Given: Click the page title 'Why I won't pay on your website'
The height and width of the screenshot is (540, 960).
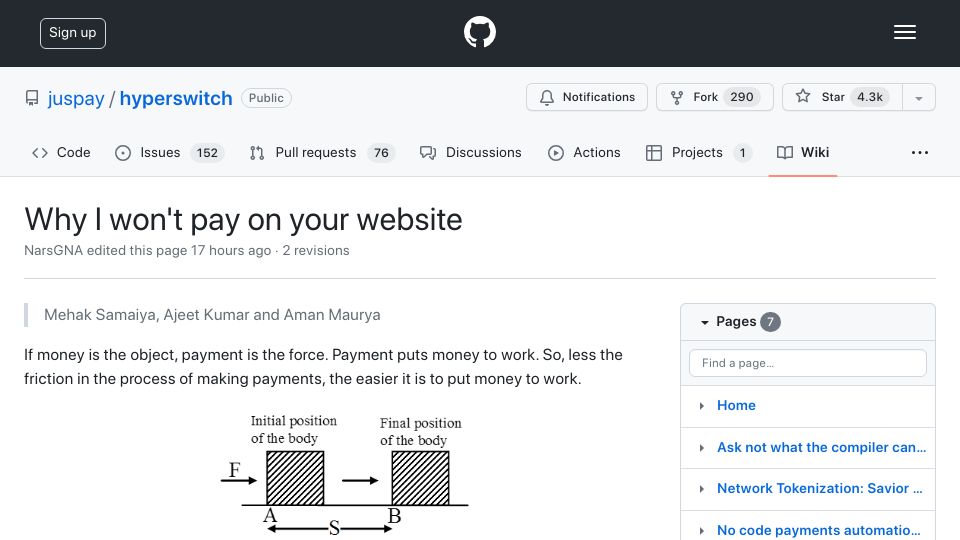Looking at the screenshot, I should (x=243, y=220).
